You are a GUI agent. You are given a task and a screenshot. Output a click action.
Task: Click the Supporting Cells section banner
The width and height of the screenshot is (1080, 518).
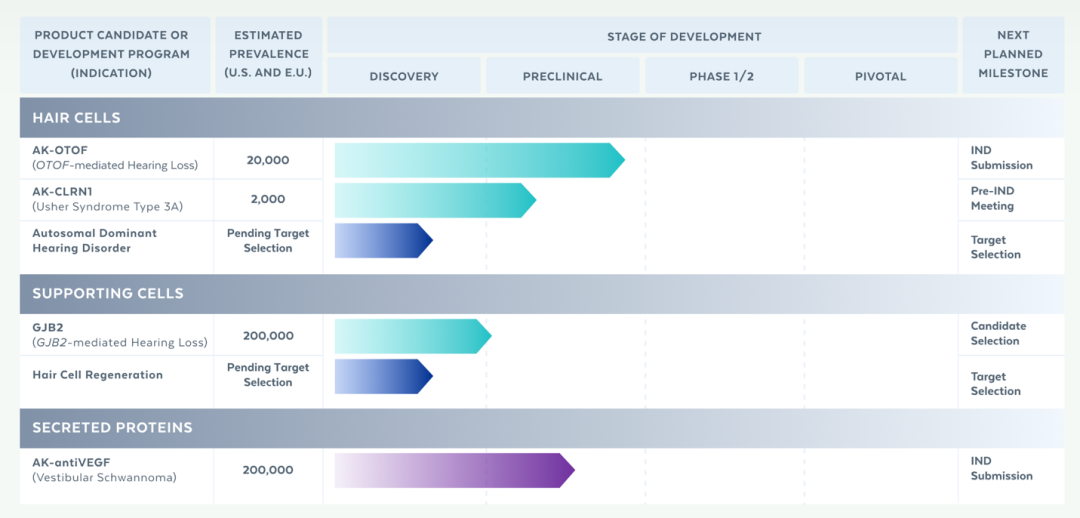tap(542, 293)
